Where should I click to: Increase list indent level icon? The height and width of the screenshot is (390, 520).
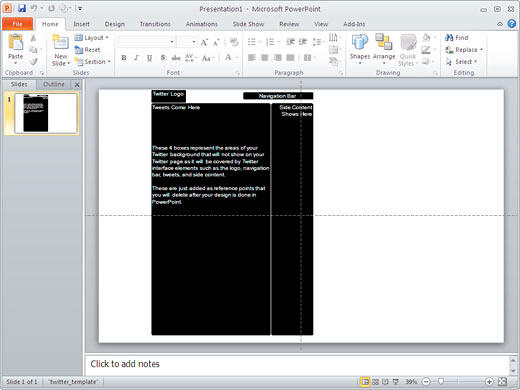pyautogui.click(x=303, y=42)
